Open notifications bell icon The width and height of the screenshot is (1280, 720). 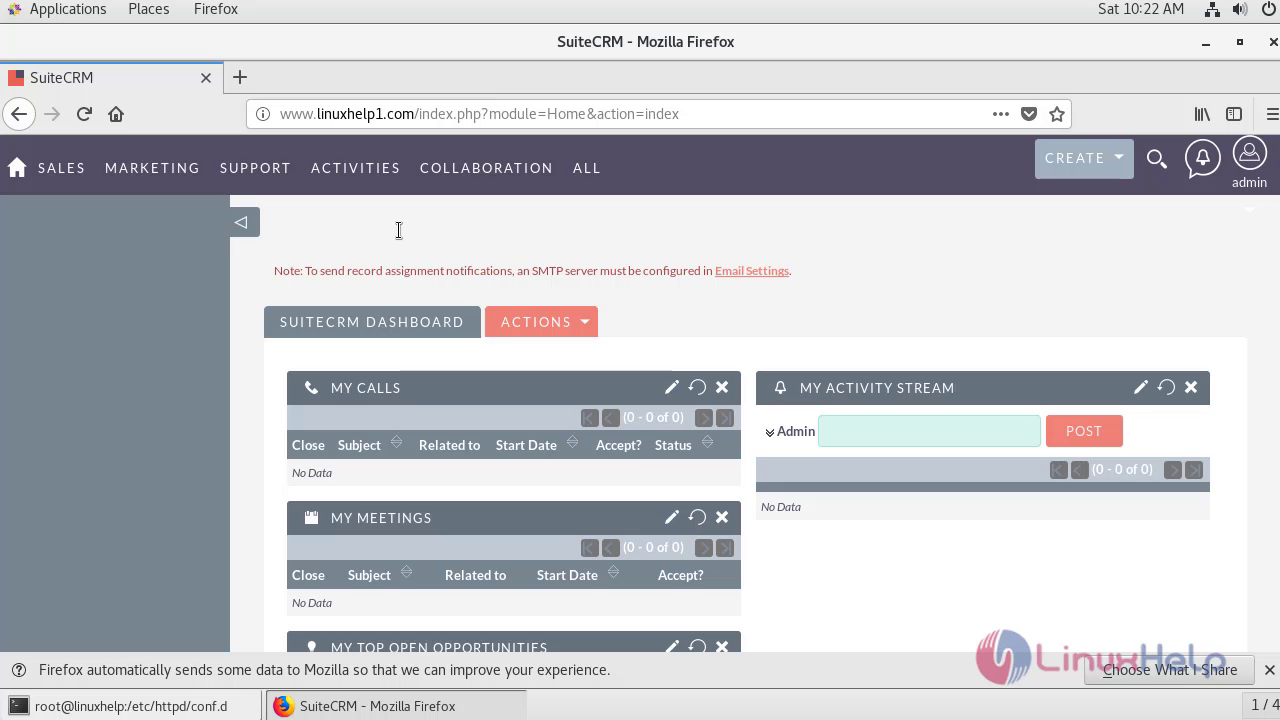[x=1203, y=158]
